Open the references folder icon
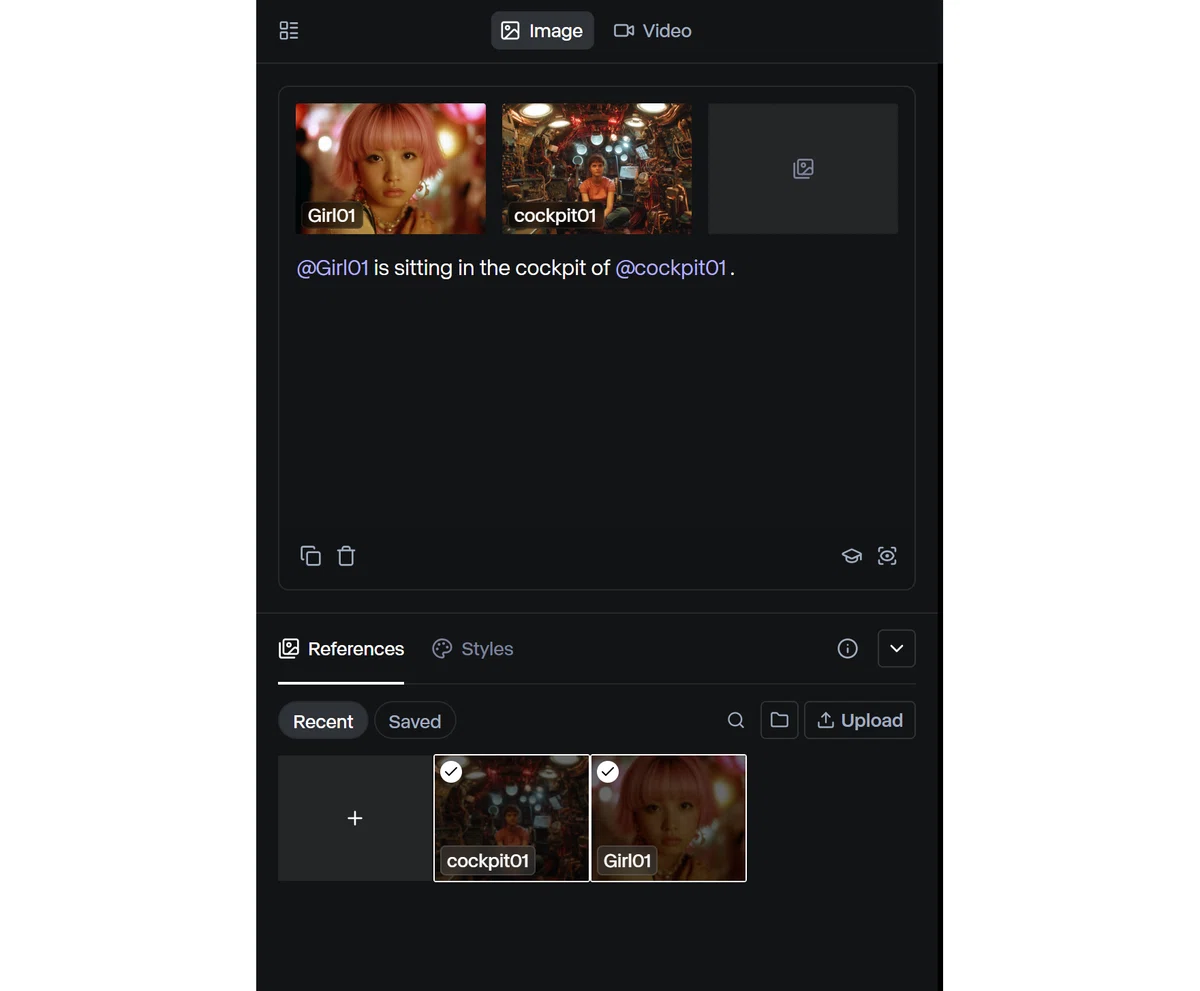Screen dimensions: 1200x991 [x=779, y=720]
